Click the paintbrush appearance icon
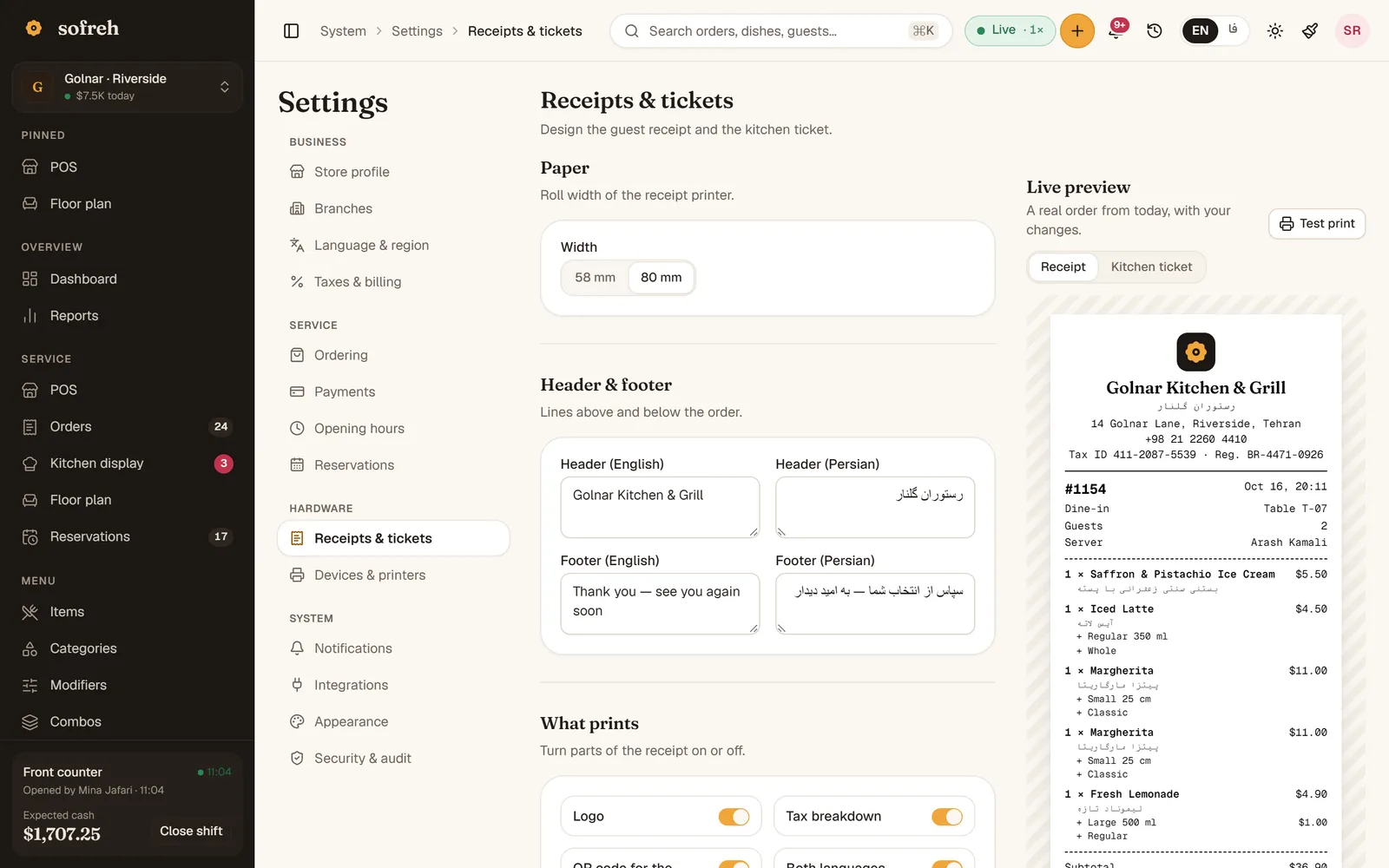This screenshot has height=868, width=1389. (x=1310, y=31)
